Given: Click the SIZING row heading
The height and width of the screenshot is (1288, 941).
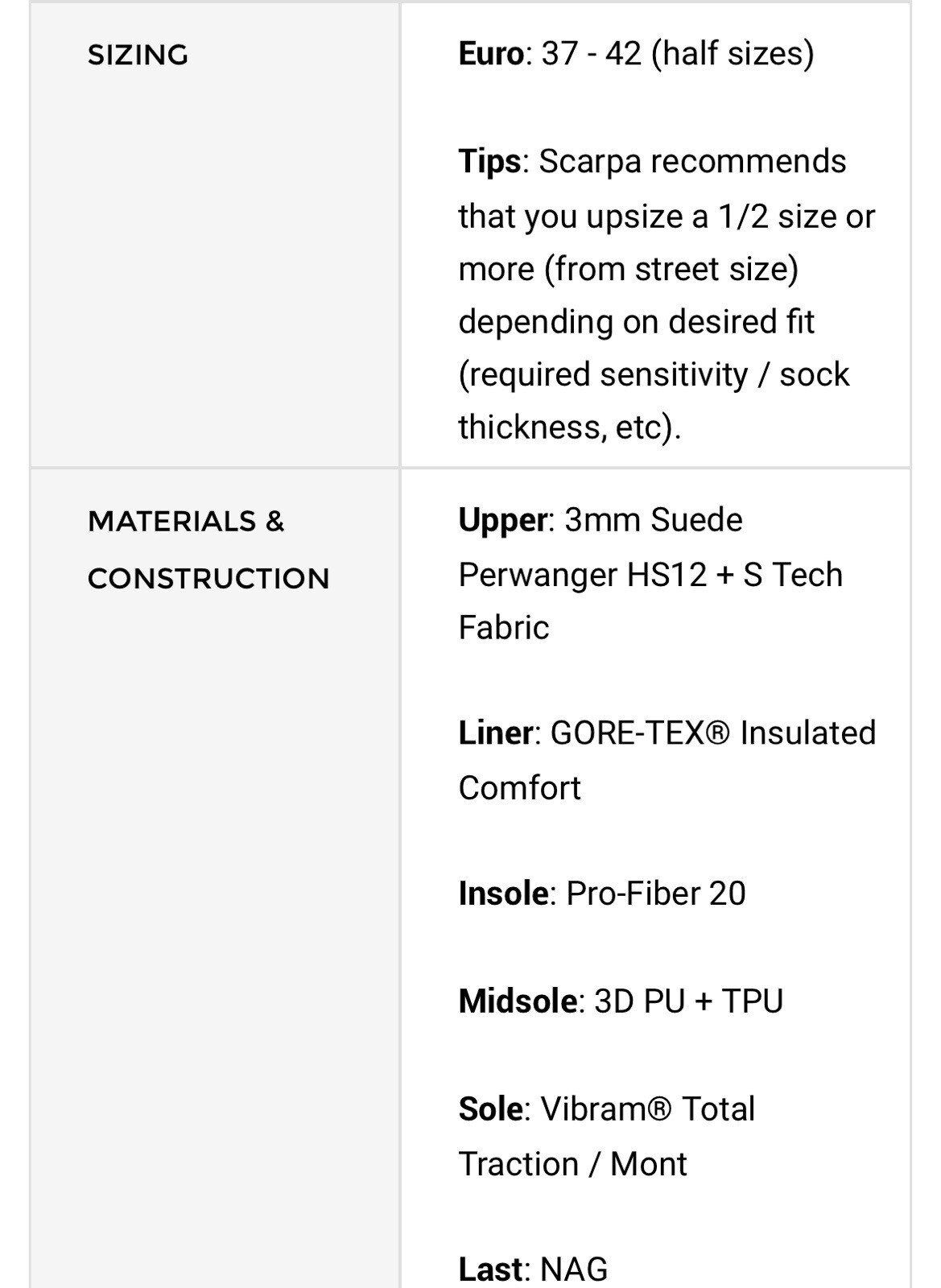Looking at the screenshot, I should pos(138,55).
